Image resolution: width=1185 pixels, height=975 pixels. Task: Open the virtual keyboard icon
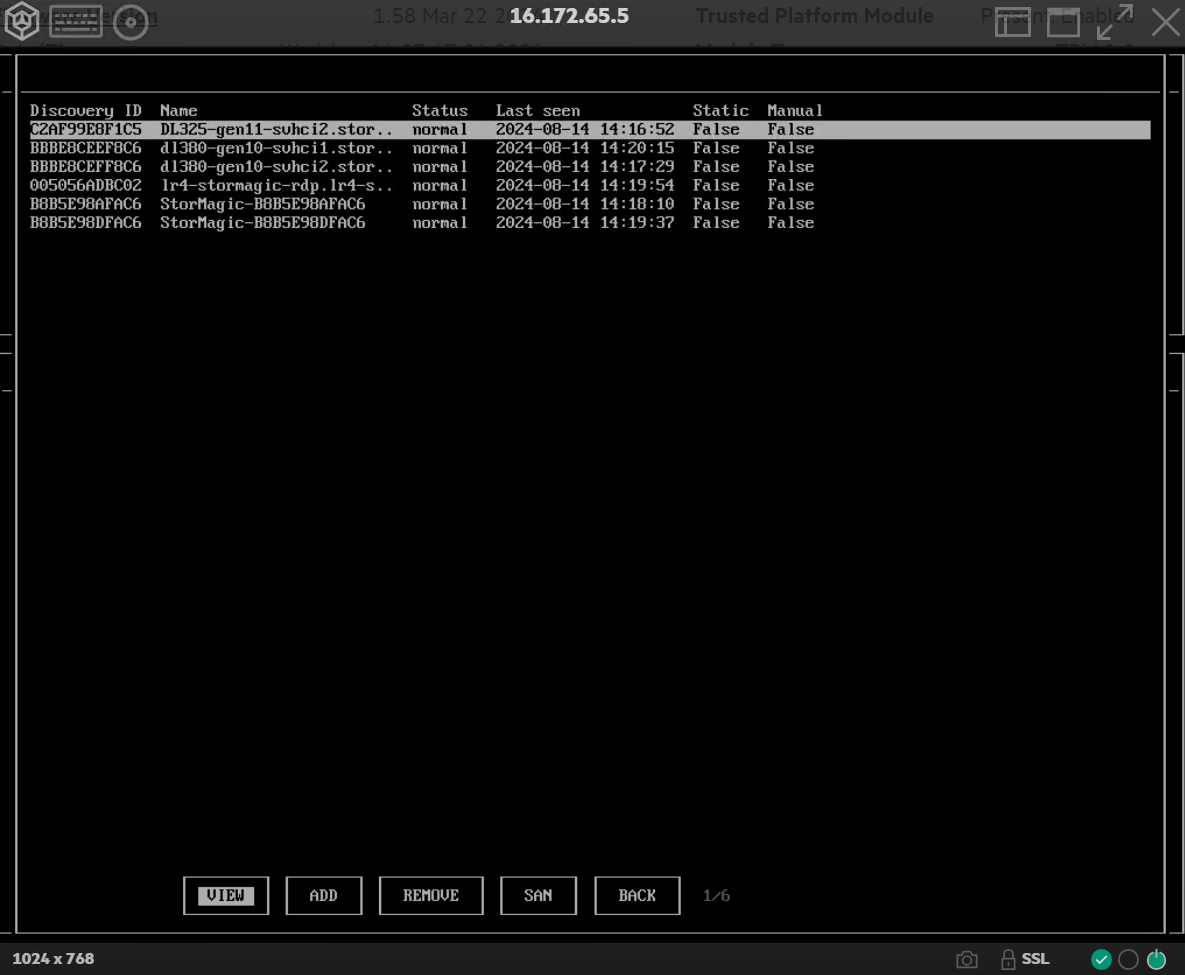[76, 21]
